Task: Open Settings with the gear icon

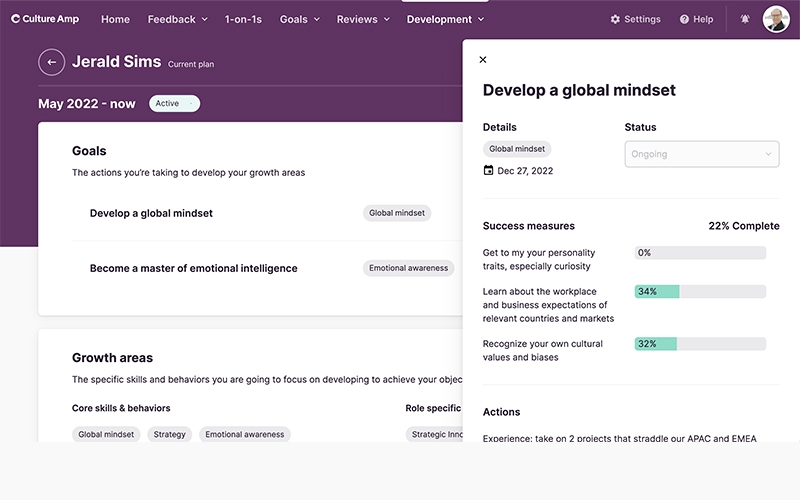Action: point(635,19)
